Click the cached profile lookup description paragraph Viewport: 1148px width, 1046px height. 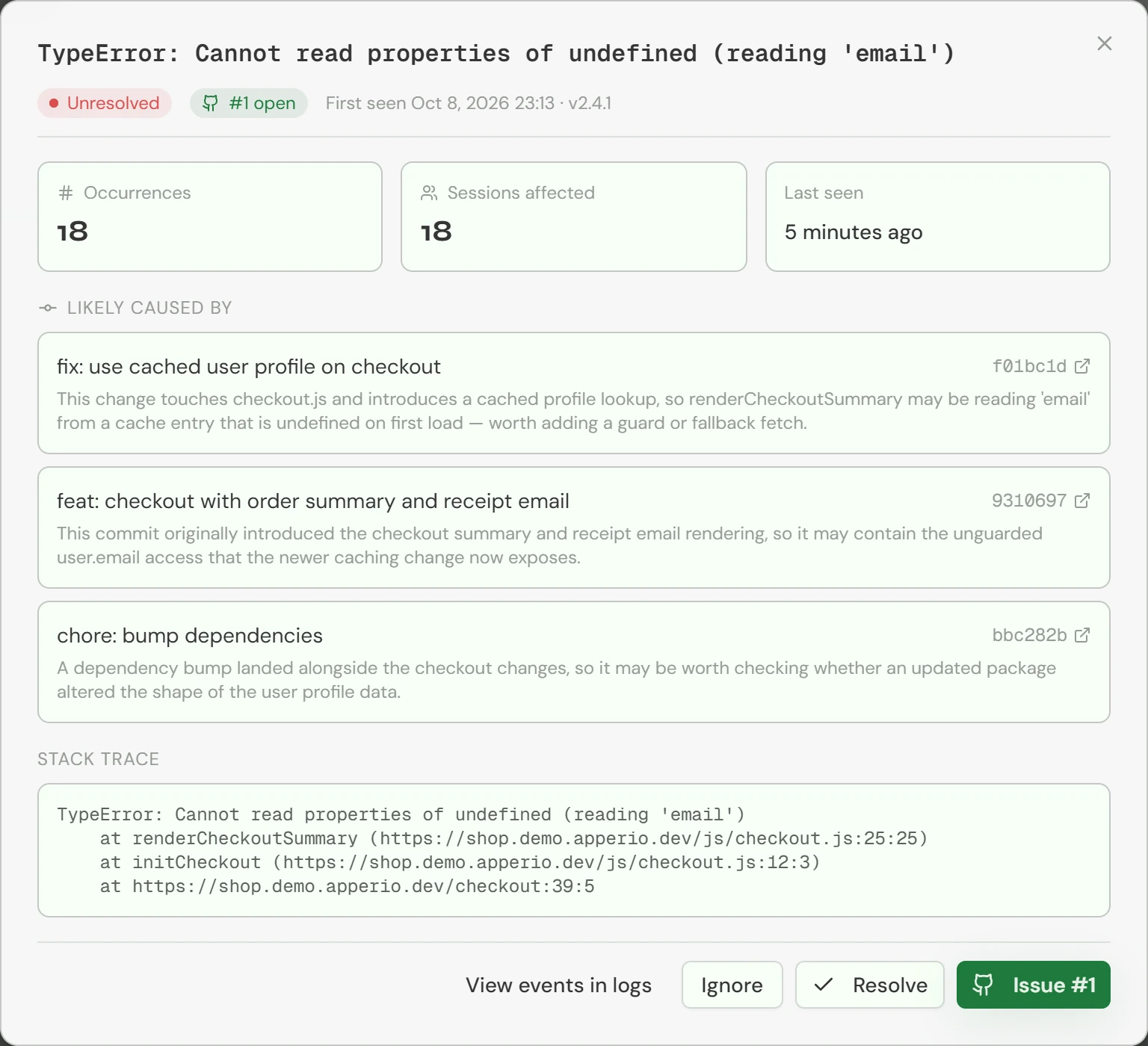(x=573, y=411)
